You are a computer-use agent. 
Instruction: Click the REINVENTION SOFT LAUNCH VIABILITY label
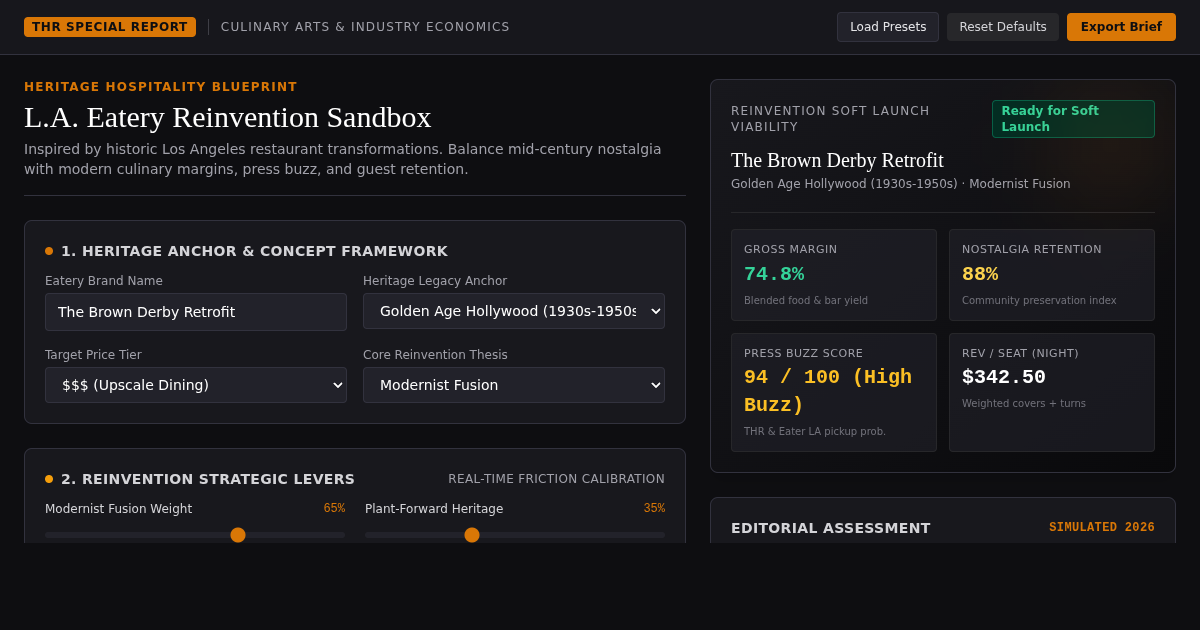pyautogui.click(x=830, y=119)
